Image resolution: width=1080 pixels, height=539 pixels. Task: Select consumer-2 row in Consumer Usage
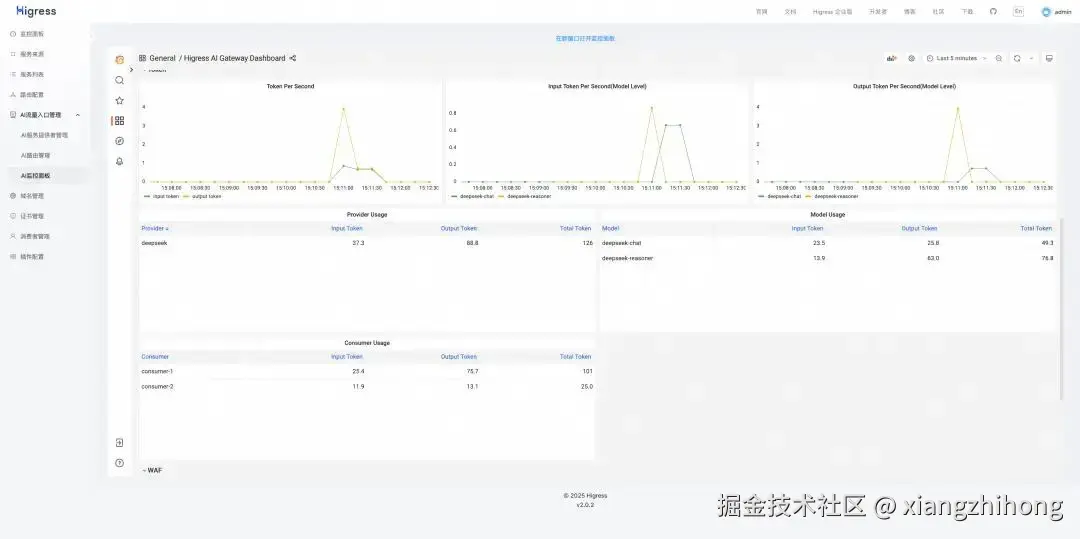coord(367,386)
